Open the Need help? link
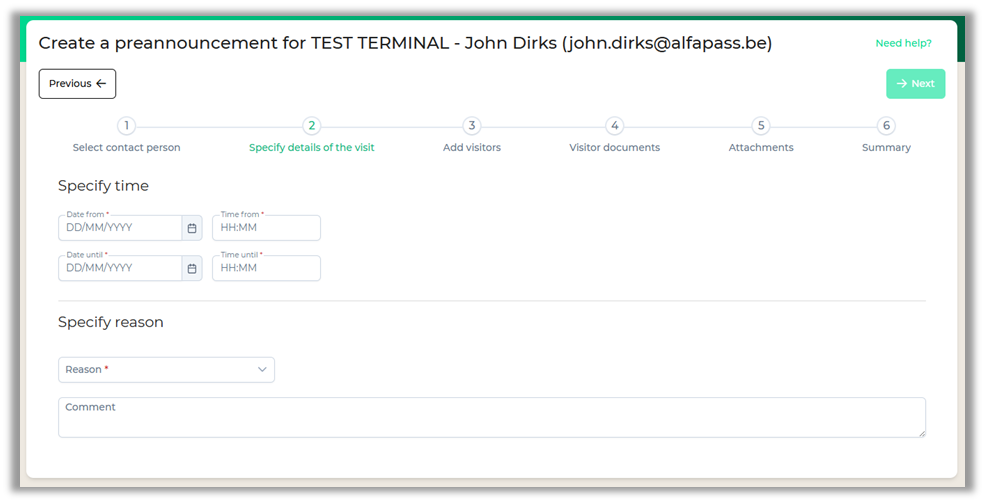Image resolution: width=985 pixels, height=503 pixels. [903, 43]
